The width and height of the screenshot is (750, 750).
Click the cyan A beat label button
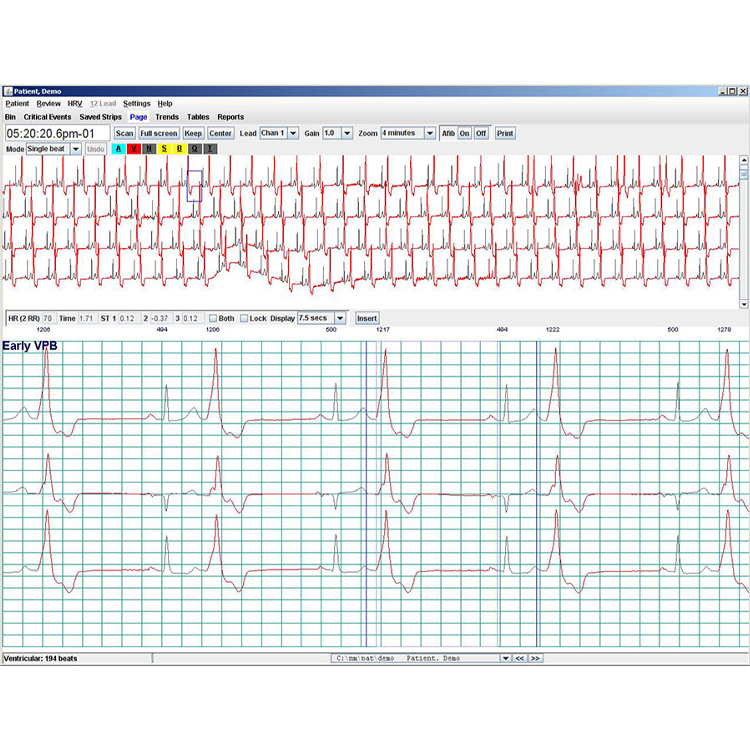click(118, 149)
